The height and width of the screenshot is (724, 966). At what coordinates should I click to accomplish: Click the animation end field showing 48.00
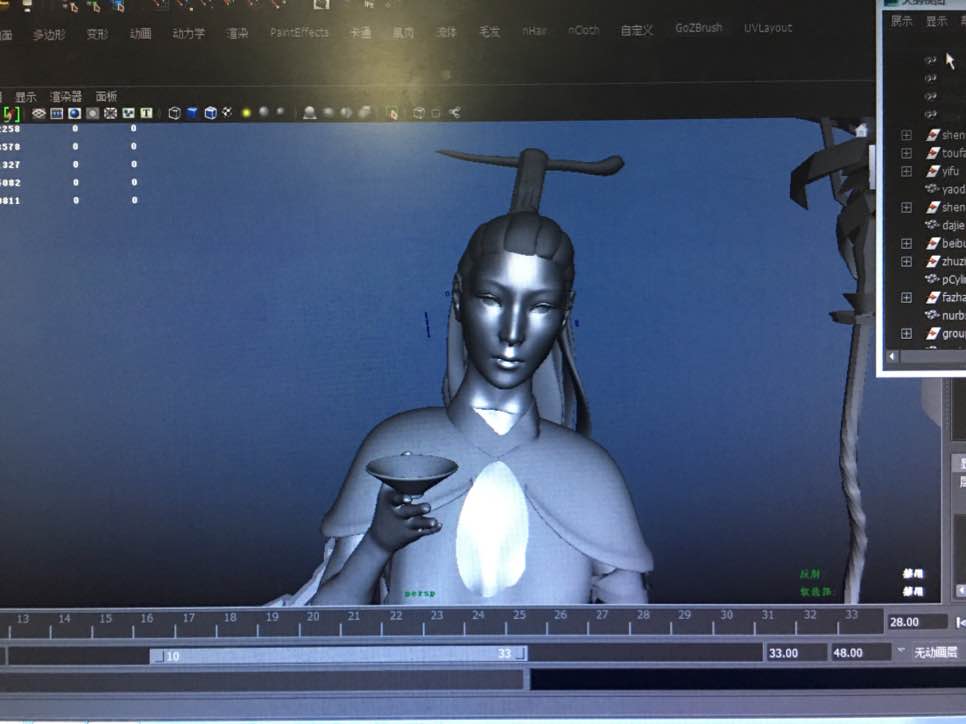(861, 653)
